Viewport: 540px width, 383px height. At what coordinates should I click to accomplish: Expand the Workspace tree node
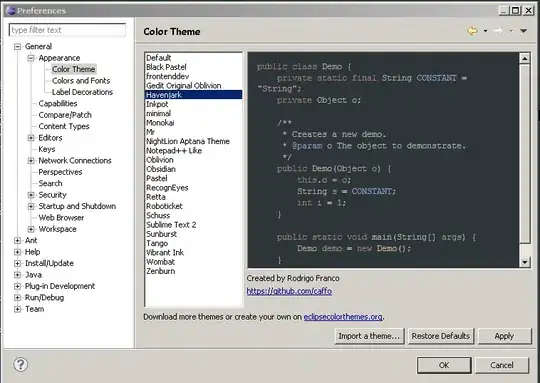point(31,229)
